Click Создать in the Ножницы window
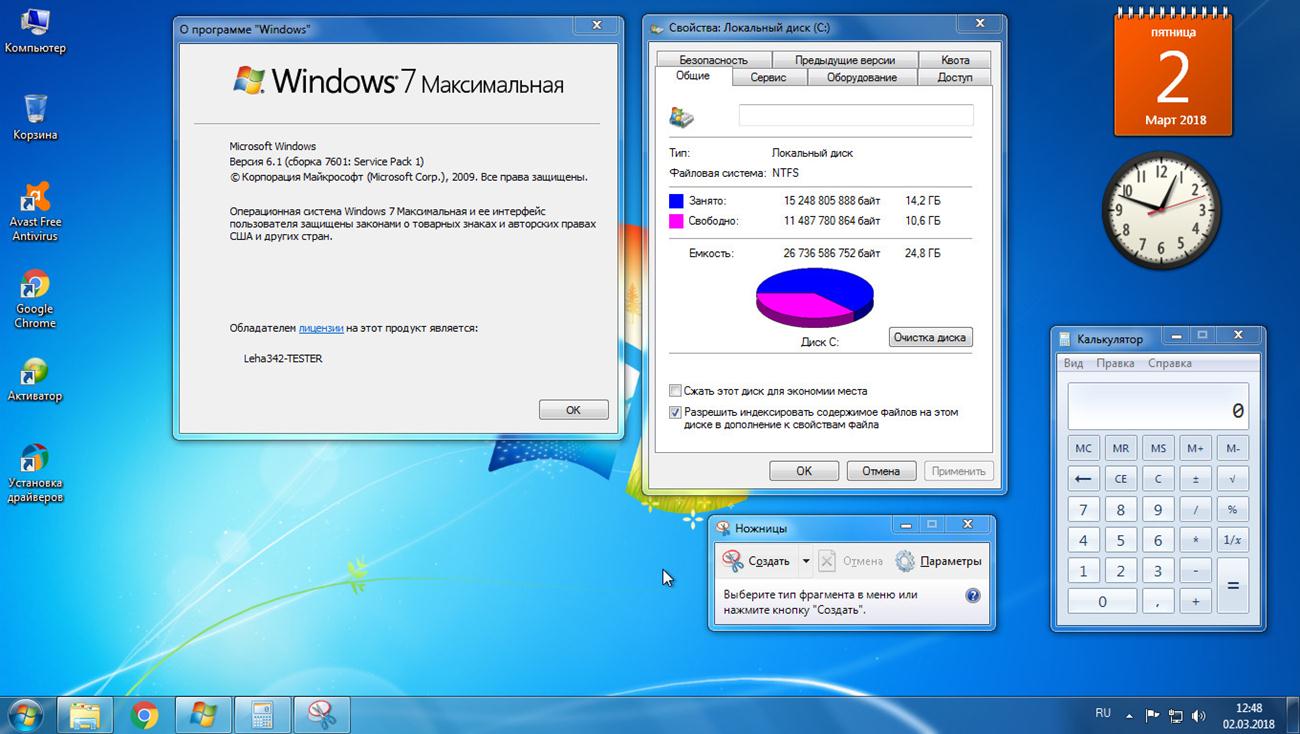 coord(759,561)
